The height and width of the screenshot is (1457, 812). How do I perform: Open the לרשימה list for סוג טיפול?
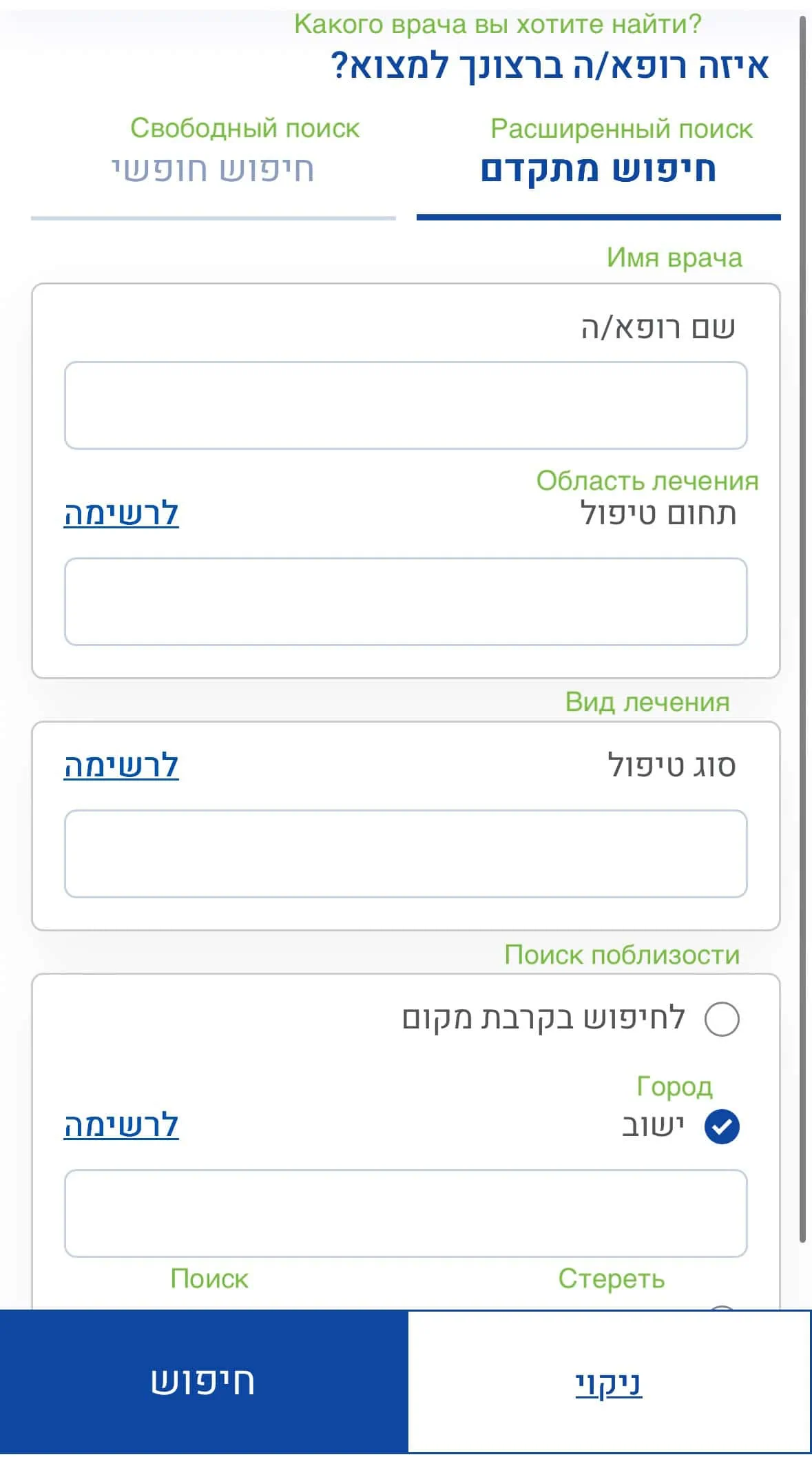121,766
